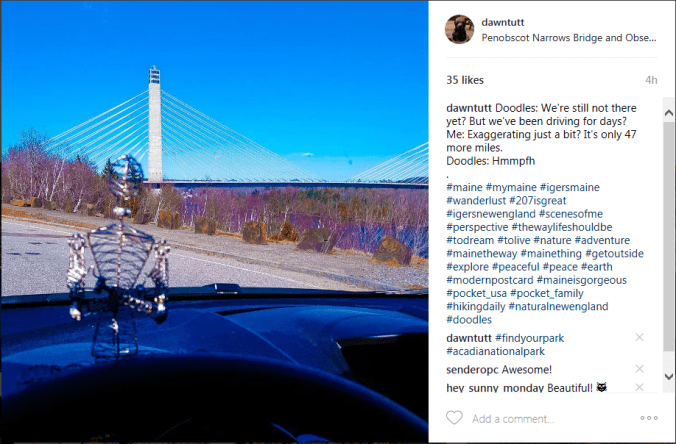
Task: Delete the #findyourpark comment with its X
Action: [x=639, y=338]
